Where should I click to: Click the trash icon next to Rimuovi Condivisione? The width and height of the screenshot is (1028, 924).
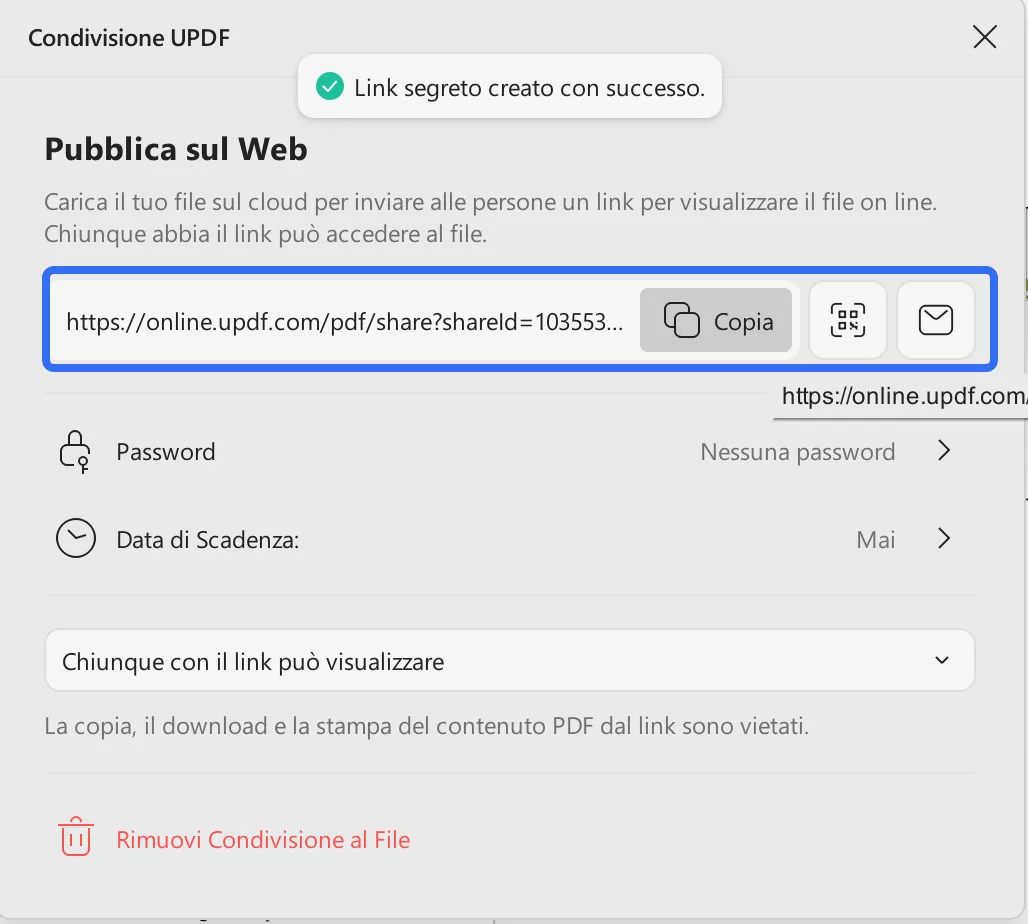75,838
